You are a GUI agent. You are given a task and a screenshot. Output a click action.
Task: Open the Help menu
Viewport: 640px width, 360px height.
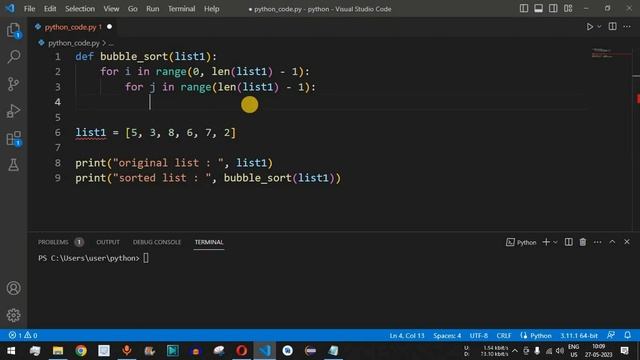[x=211, y=9]
